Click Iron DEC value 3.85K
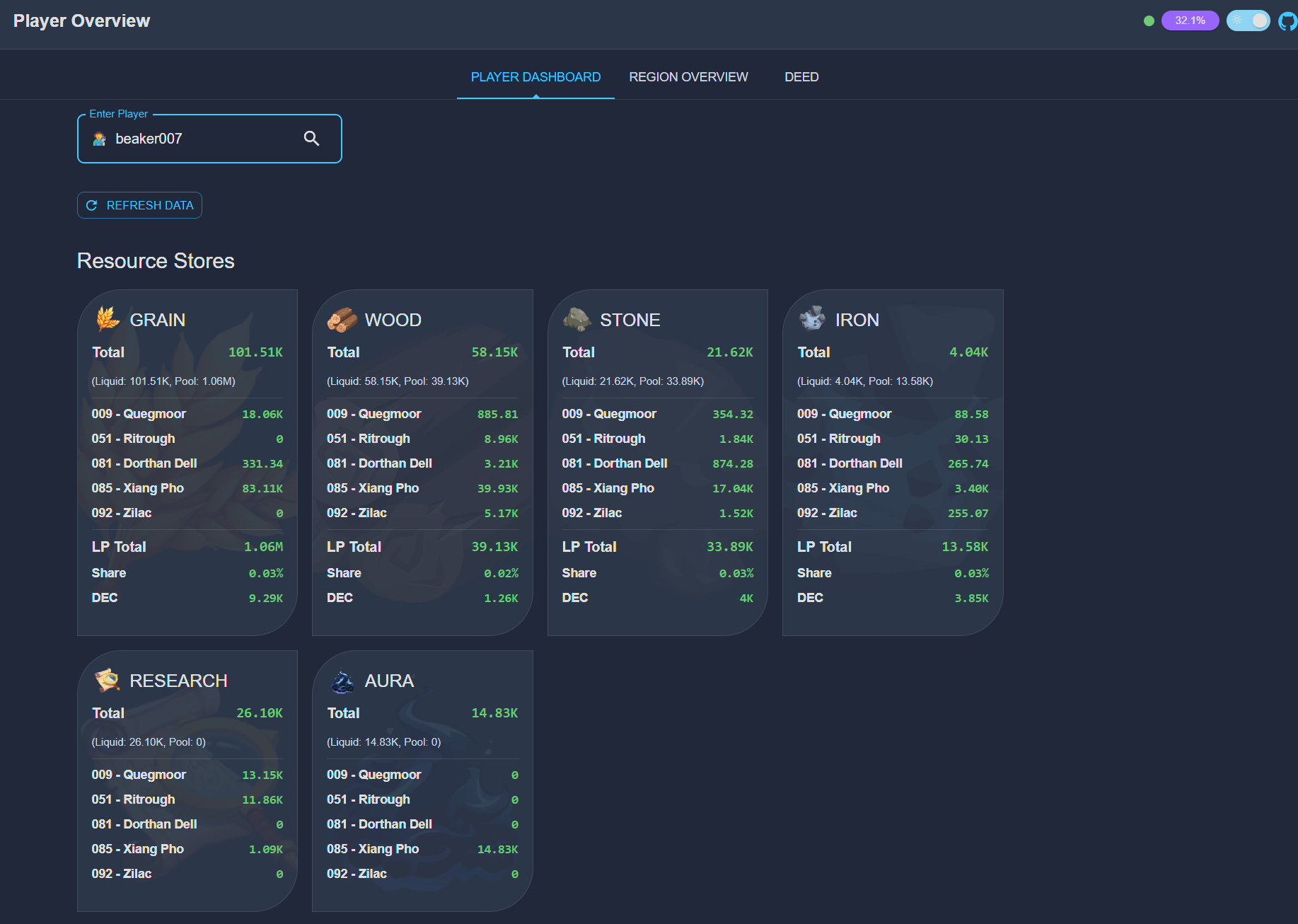 (971, 599)
